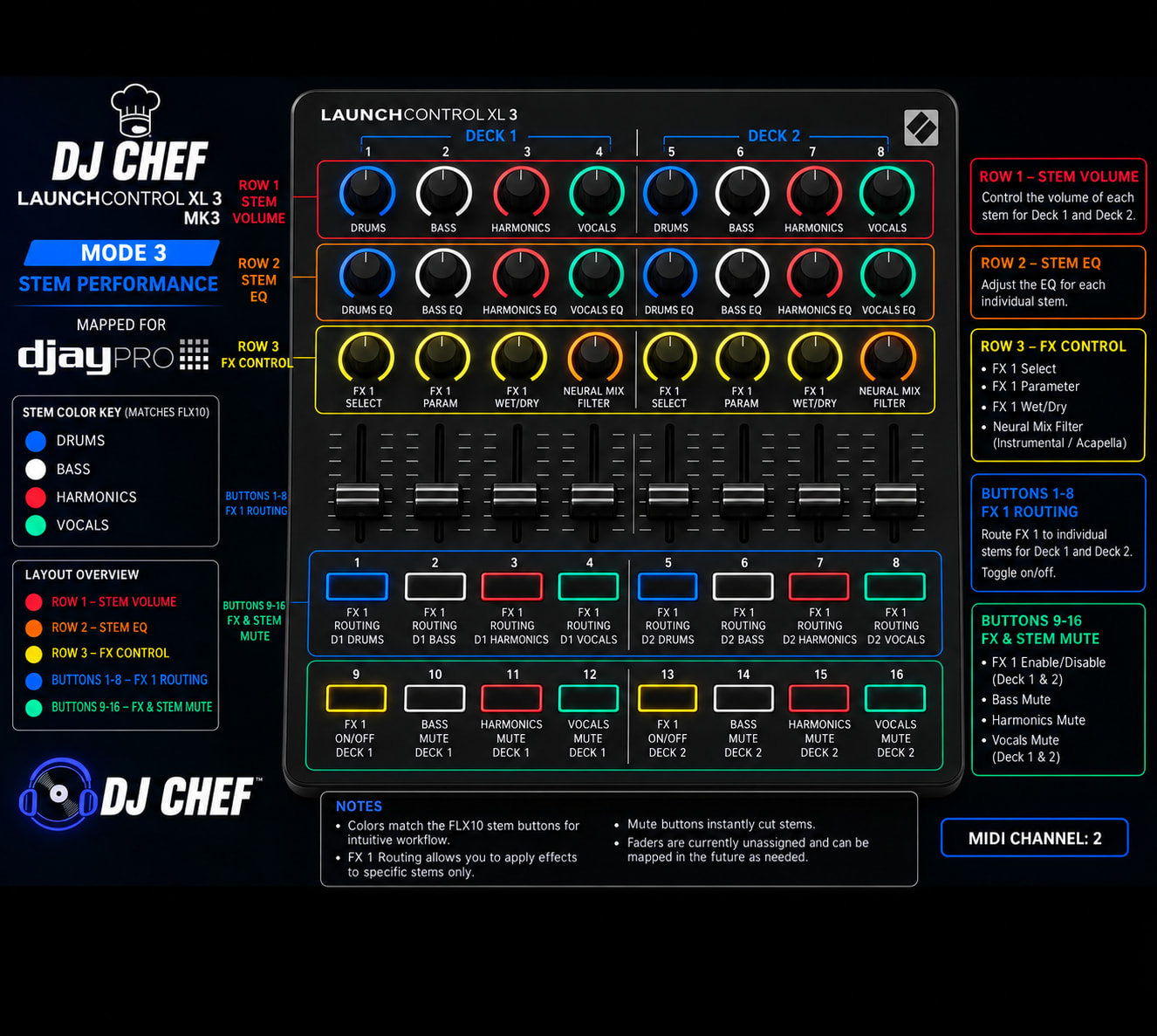Screen dimensions: 1157x1036
Task: Click the blue DRUMS dot in Stem Color Key
Action: (36, 441)
